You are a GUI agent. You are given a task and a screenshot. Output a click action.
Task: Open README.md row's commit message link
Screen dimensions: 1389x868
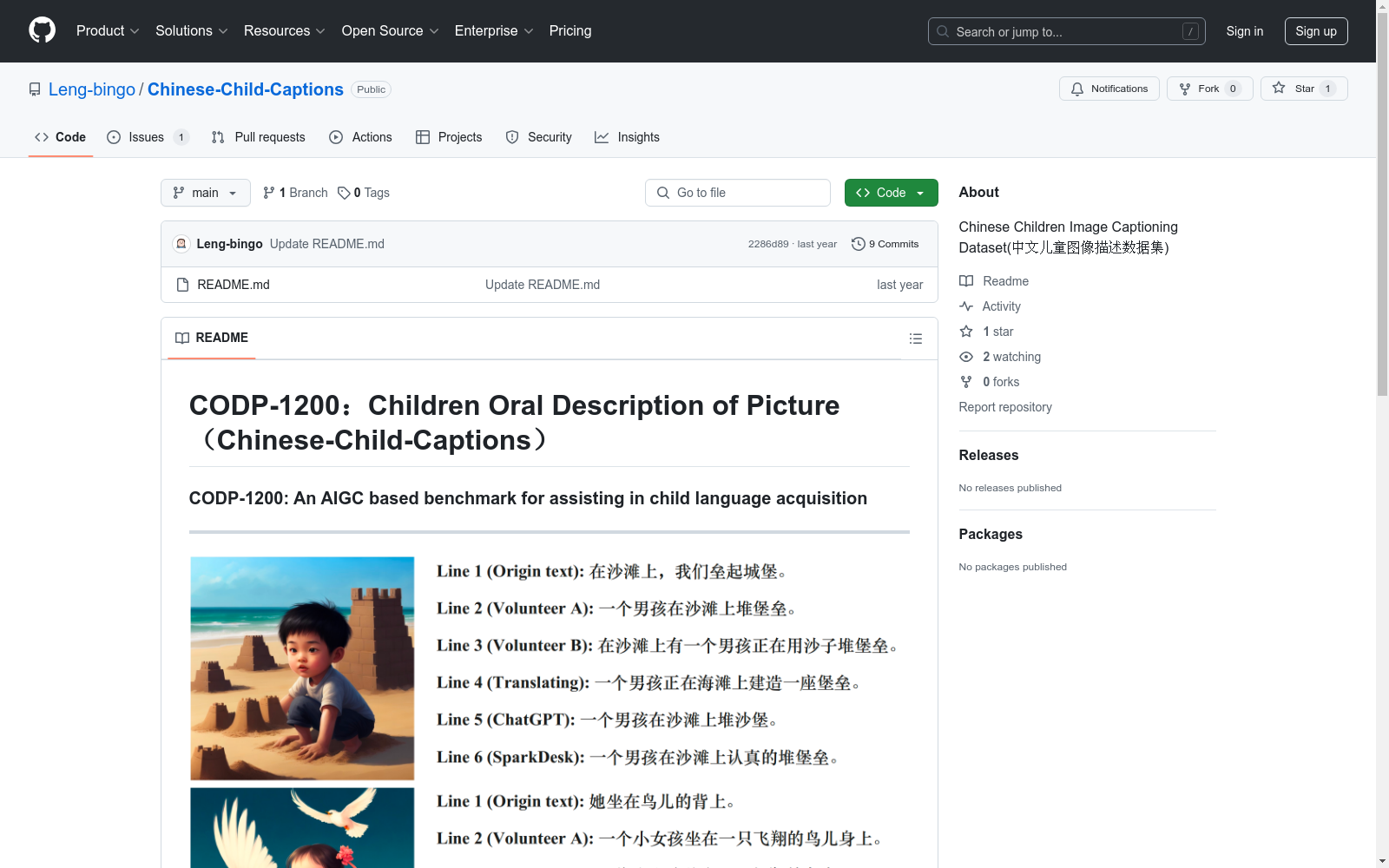(x=543, y=285)
